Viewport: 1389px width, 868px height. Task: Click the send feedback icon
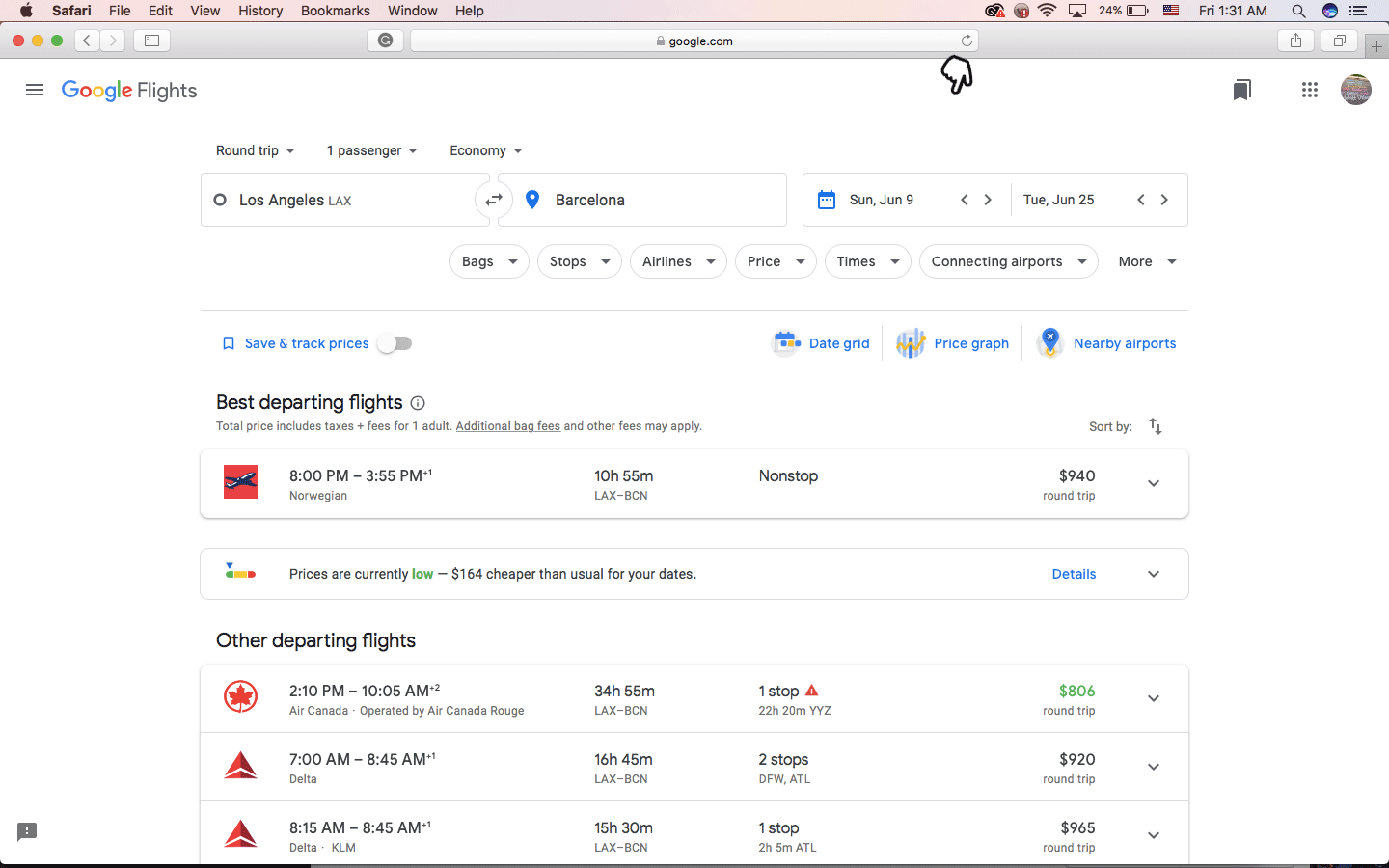27,831
